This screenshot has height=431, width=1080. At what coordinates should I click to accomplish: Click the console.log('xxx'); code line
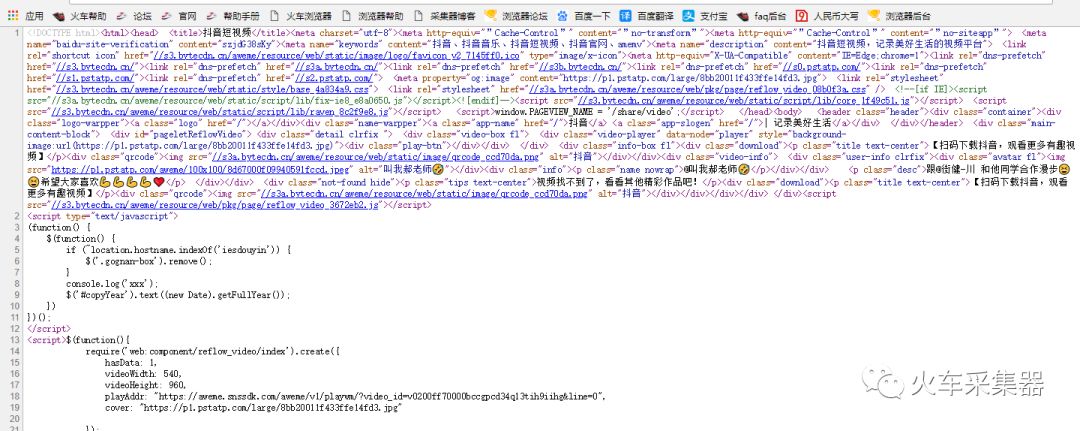(x=112, y=283)
